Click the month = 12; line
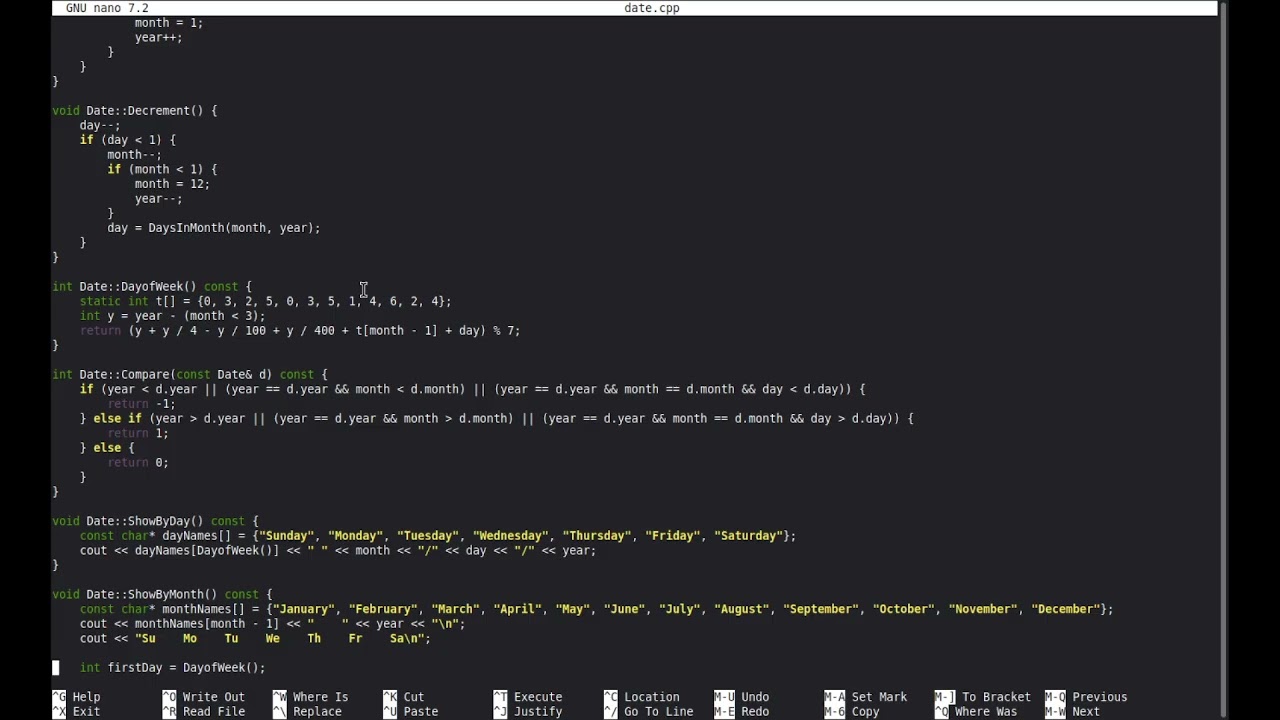 tap(172, 184)
